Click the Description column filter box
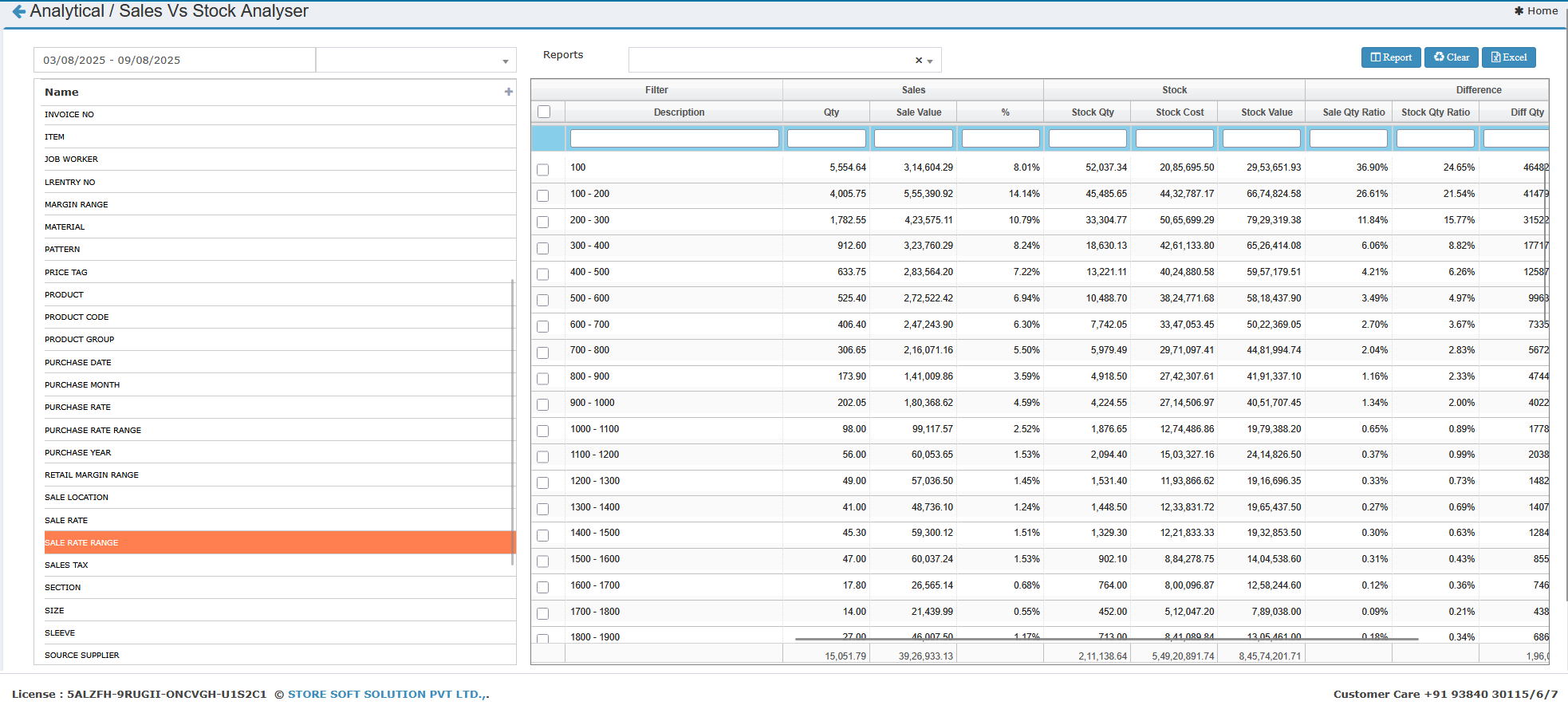Viewport: 1568px width, 713px height. 674,139
